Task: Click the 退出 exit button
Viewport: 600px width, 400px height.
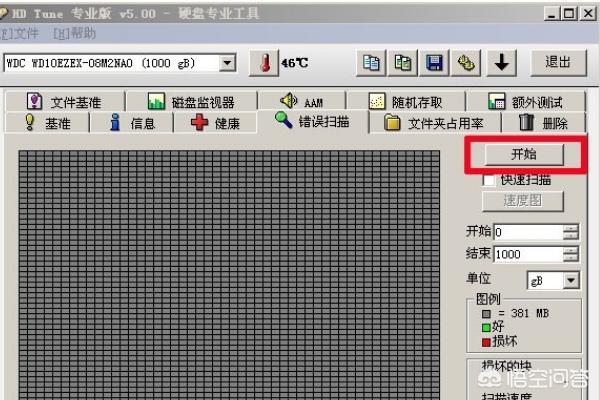Action: tap(558, 62)
